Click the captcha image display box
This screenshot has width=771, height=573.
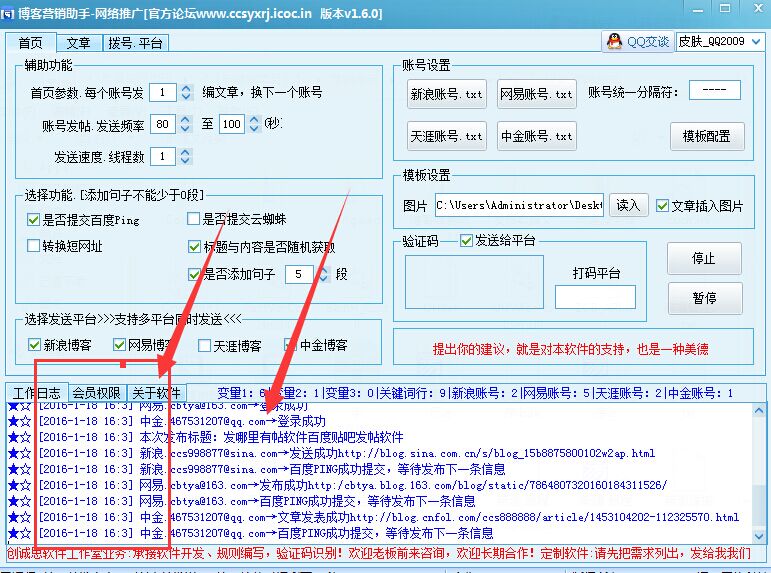(474, 282)
